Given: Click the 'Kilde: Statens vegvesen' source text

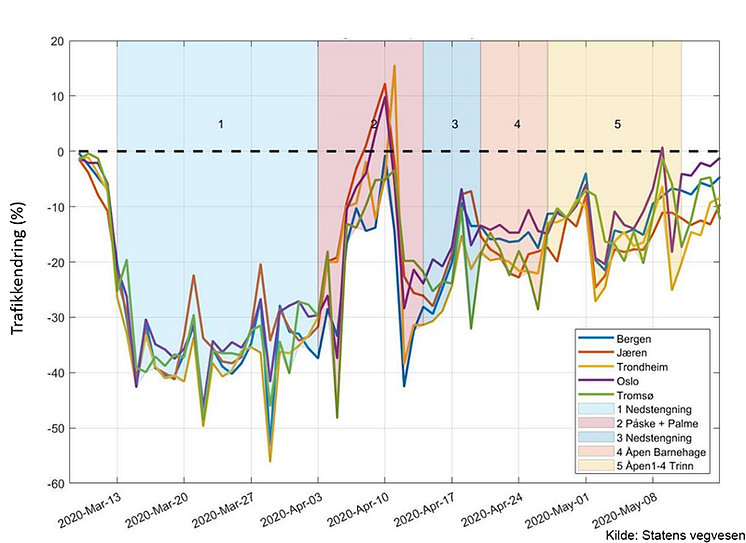Looking at the screenshot, I should click(x=676, y=535).
